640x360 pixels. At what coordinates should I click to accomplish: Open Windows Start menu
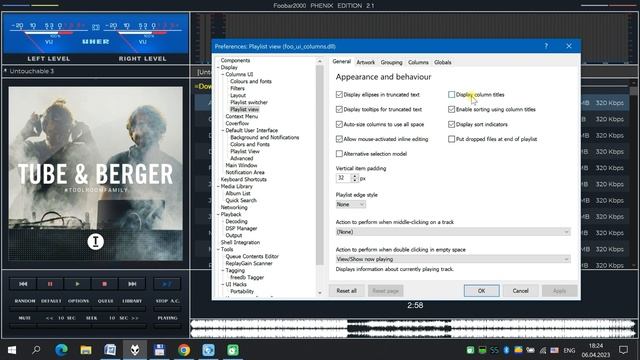tap(12, 350)
